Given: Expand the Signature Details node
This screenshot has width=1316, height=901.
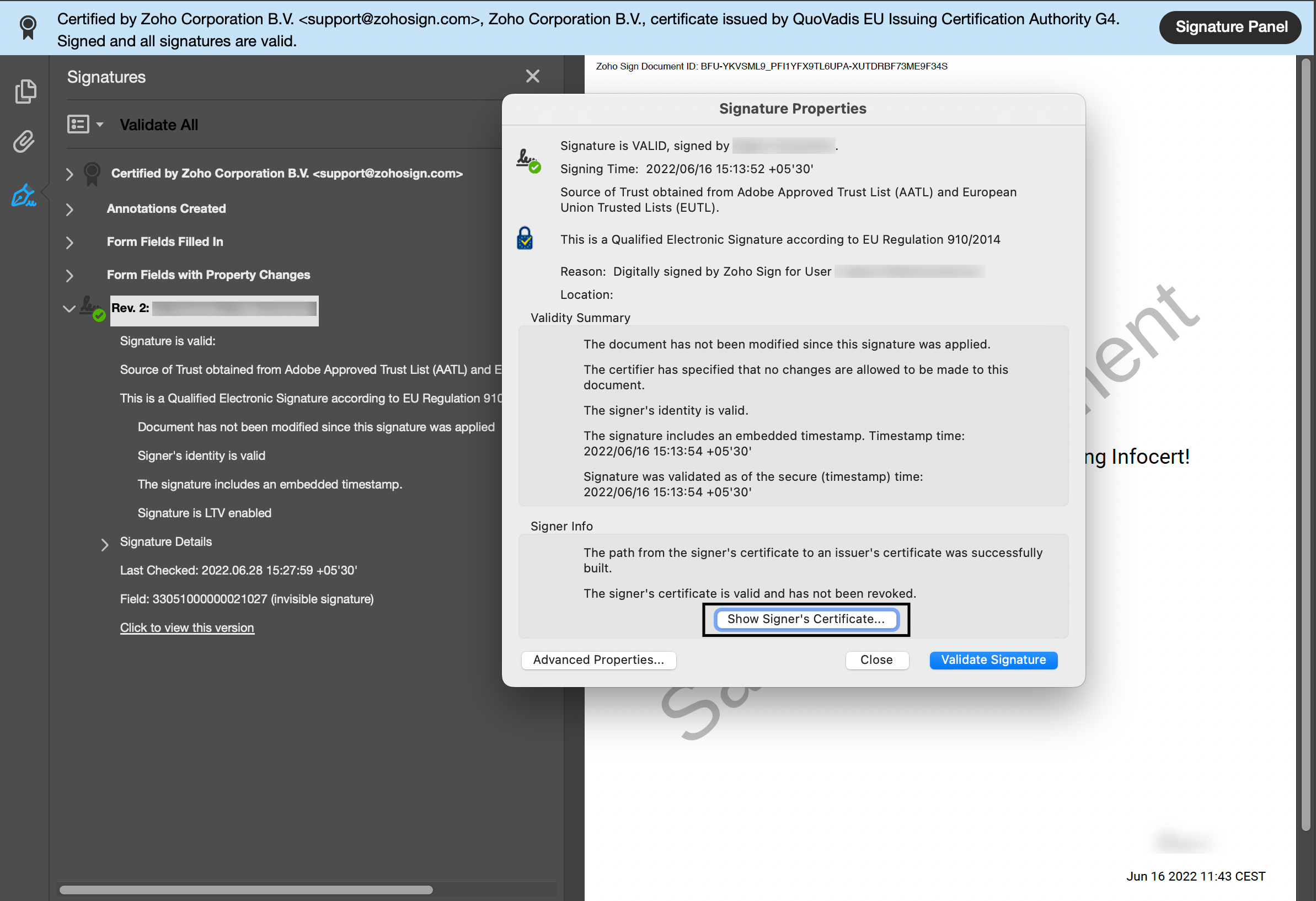Looking at the screenshot, I should pyautogui.click(x=104, y=544).
